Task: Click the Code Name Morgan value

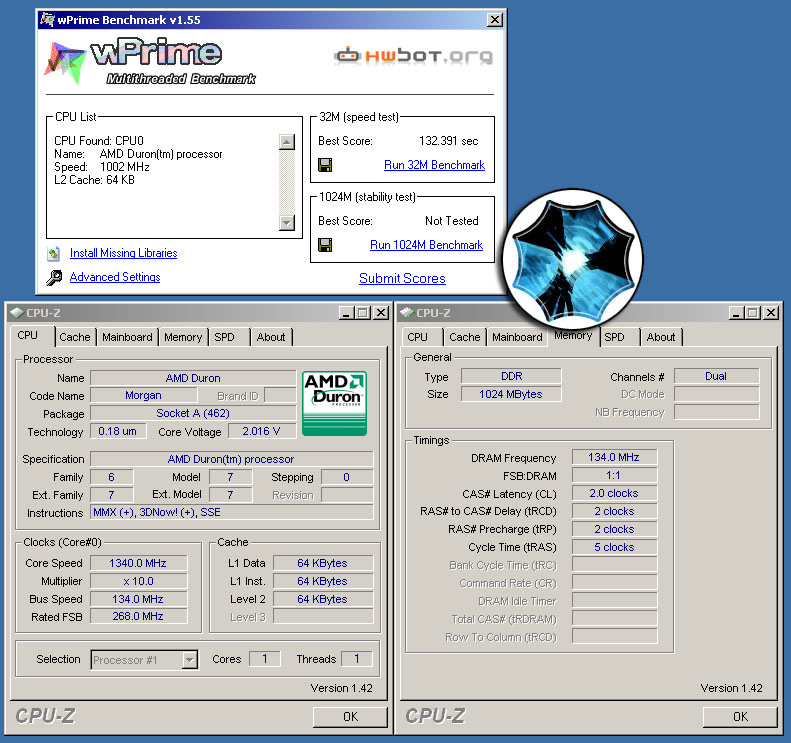Action: click(143, 395)
